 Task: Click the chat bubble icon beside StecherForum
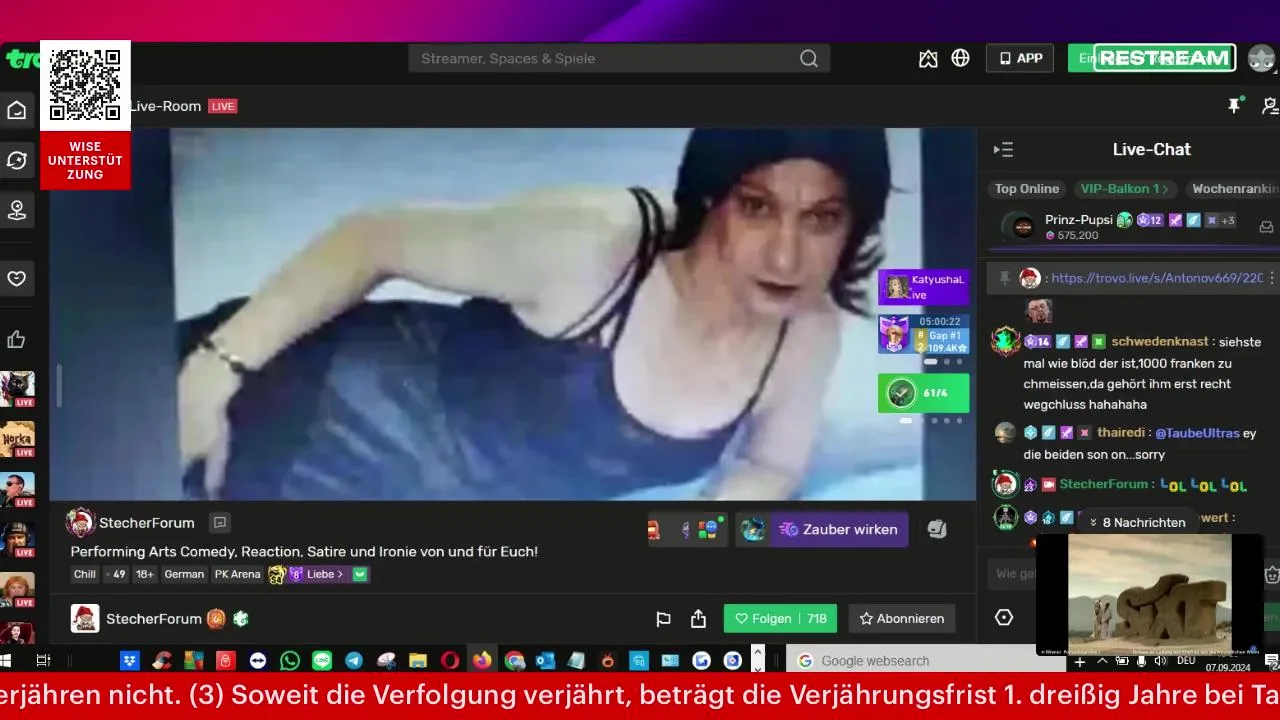220,522
